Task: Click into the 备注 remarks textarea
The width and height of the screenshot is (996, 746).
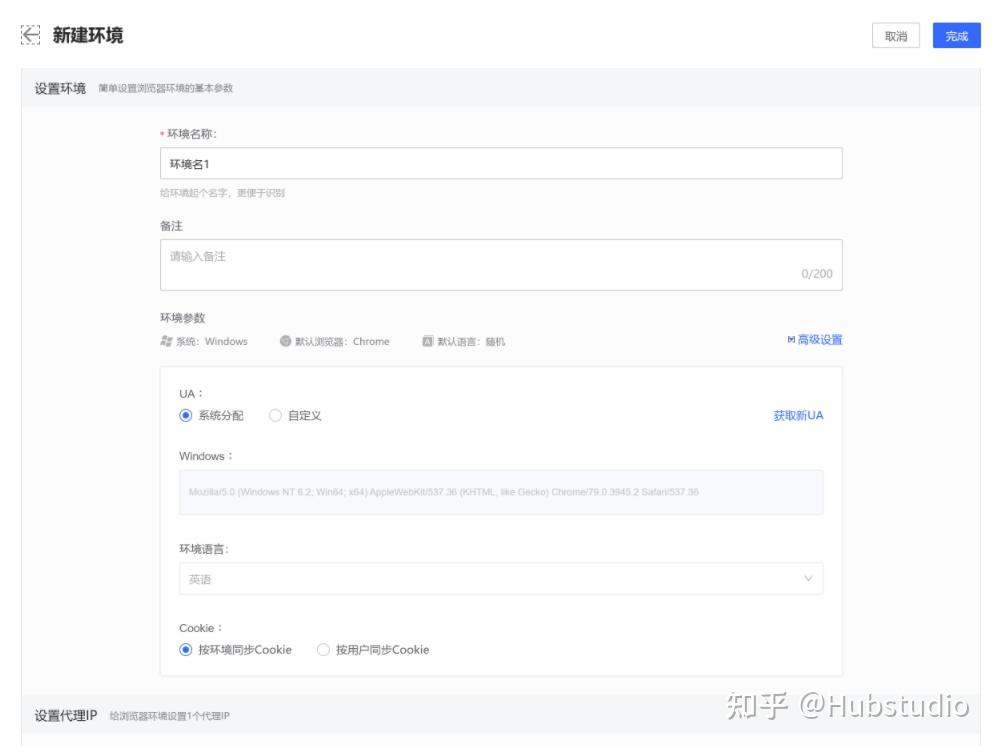Action: coord(501,265)
